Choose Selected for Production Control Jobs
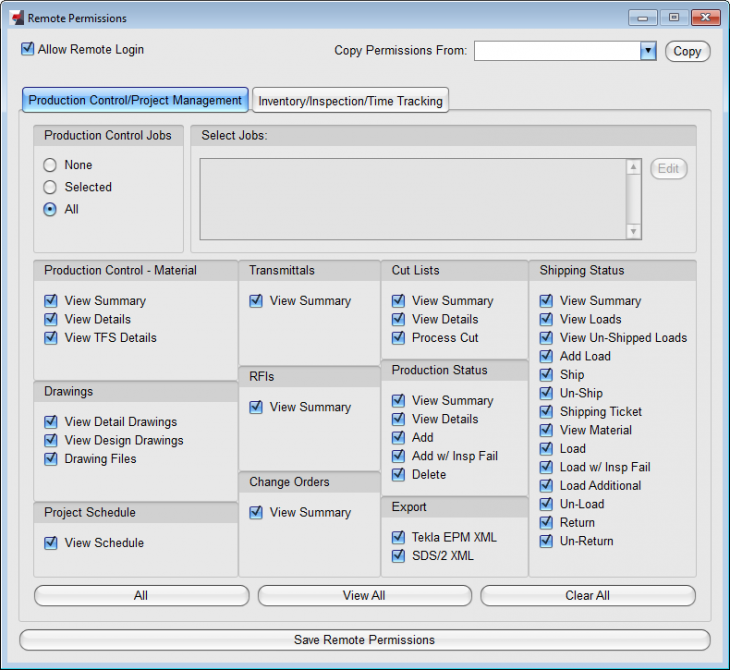Screen dimensions: 730x670 pos(50,187)
